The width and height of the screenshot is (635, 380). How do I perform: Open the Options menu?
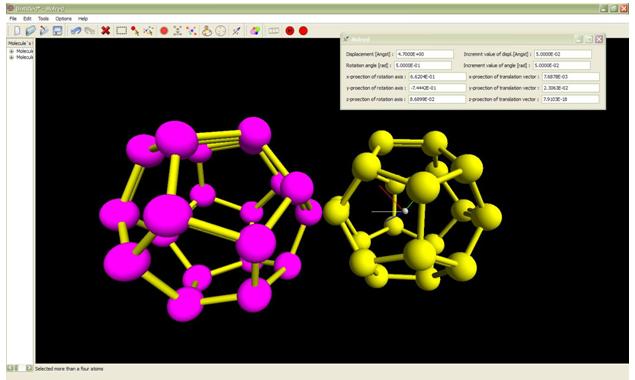tap(64, 19)
